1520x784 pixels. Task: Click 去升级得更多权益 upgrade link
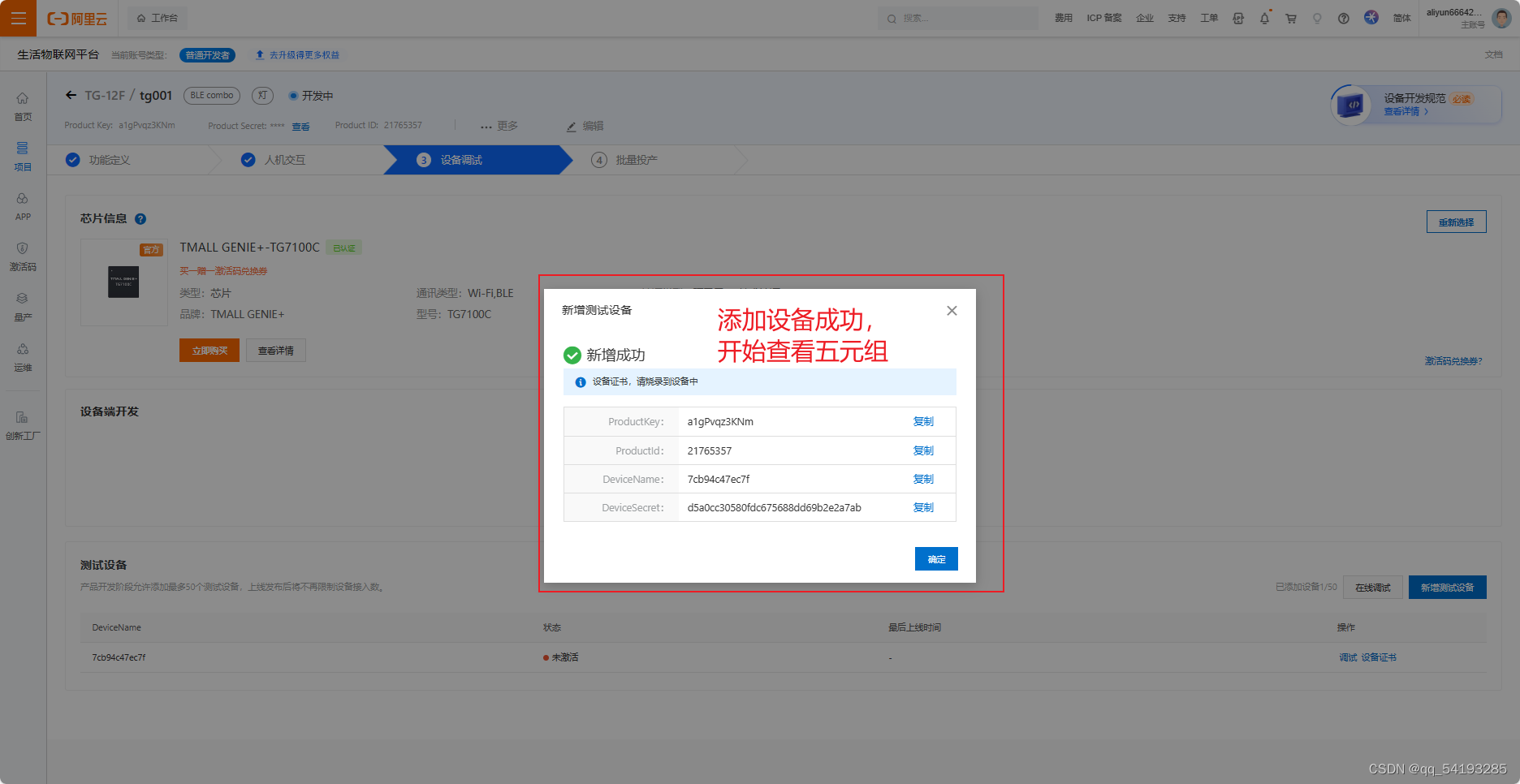click(297, 55)
